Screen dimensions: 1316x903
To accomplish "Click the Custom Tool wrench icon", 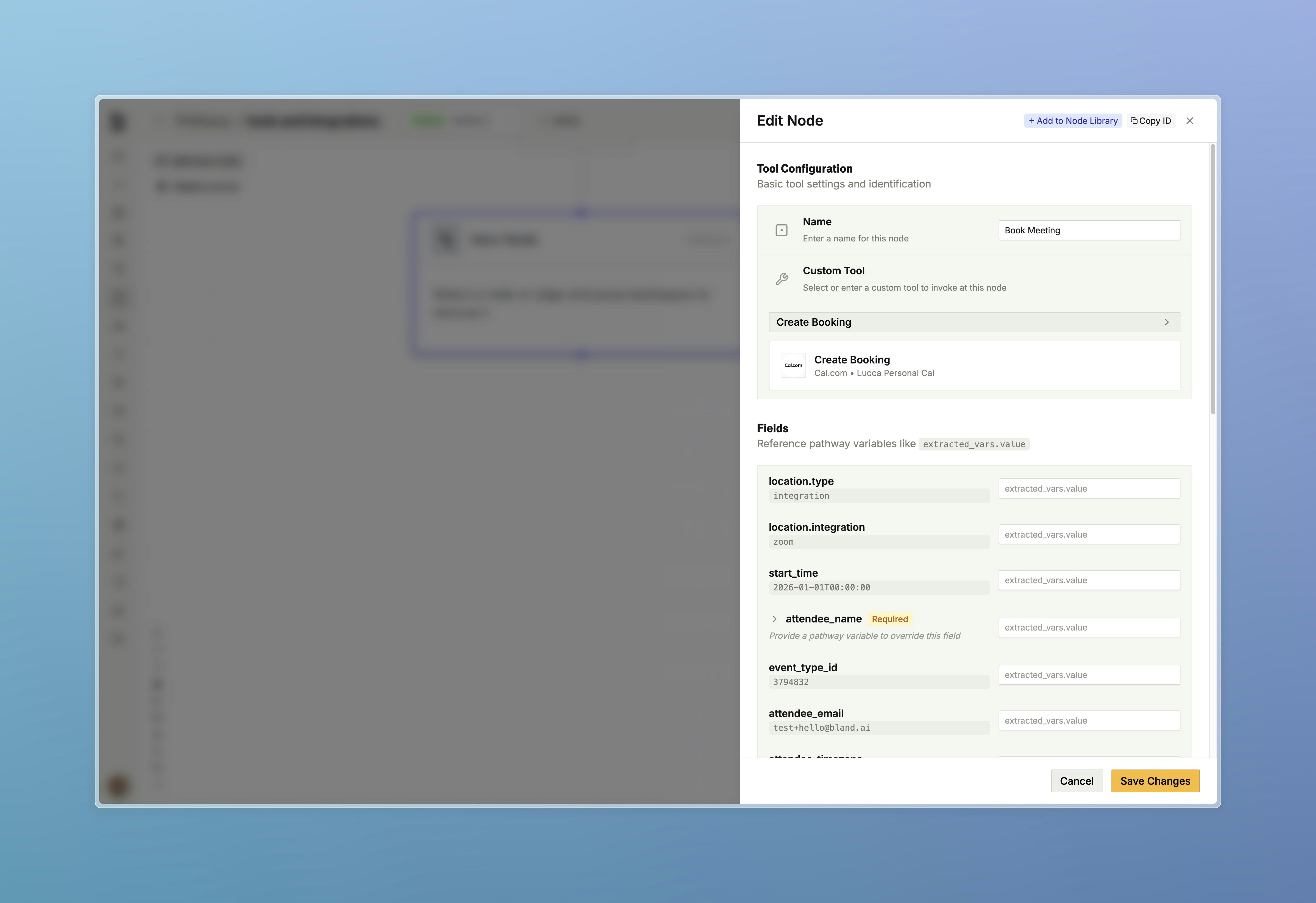I will point(782,279).
